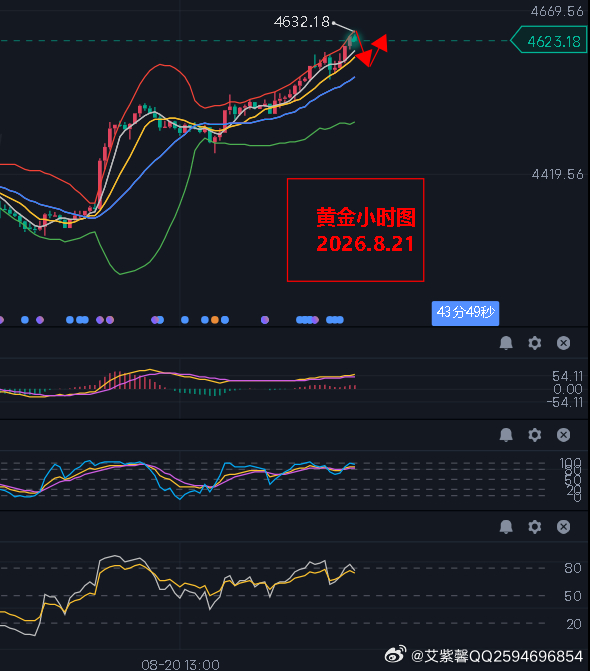The image size is (590, 671).
Task: Open settings gear for RSI indicator panel
Action: click(x=535, y=527)
